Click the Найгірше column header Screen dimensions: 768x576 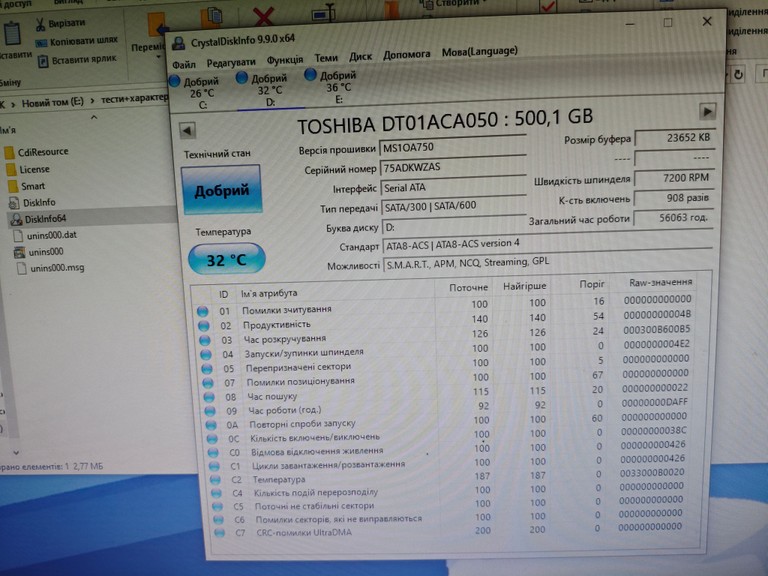tap(524, 286)
